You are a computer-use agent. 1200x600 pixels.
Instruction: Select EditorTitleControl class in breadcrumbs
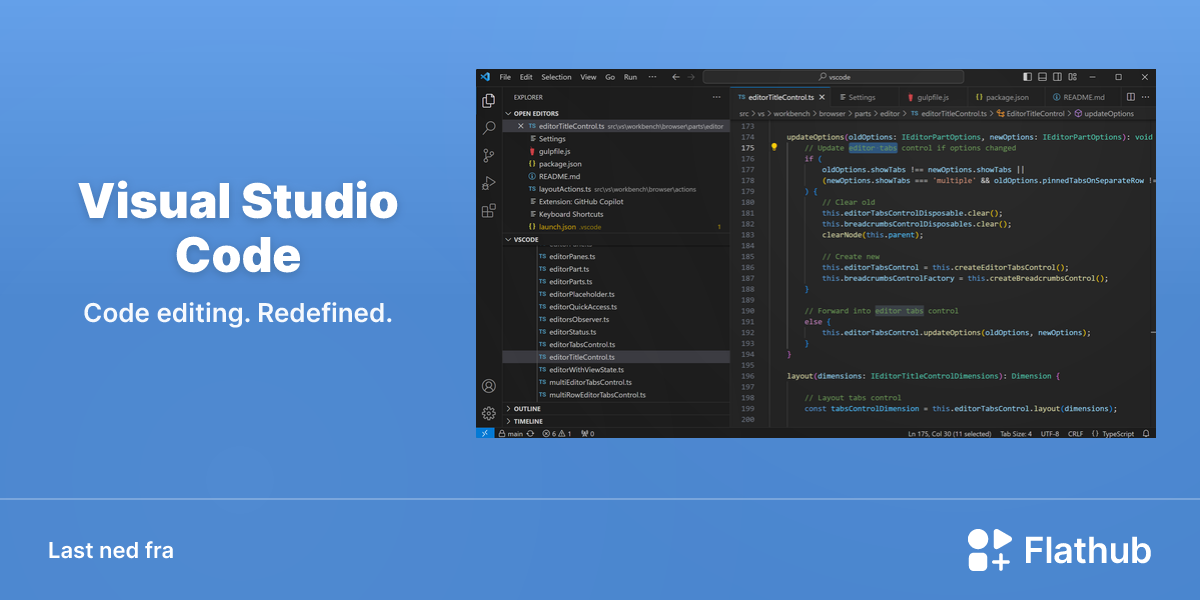1030,114
